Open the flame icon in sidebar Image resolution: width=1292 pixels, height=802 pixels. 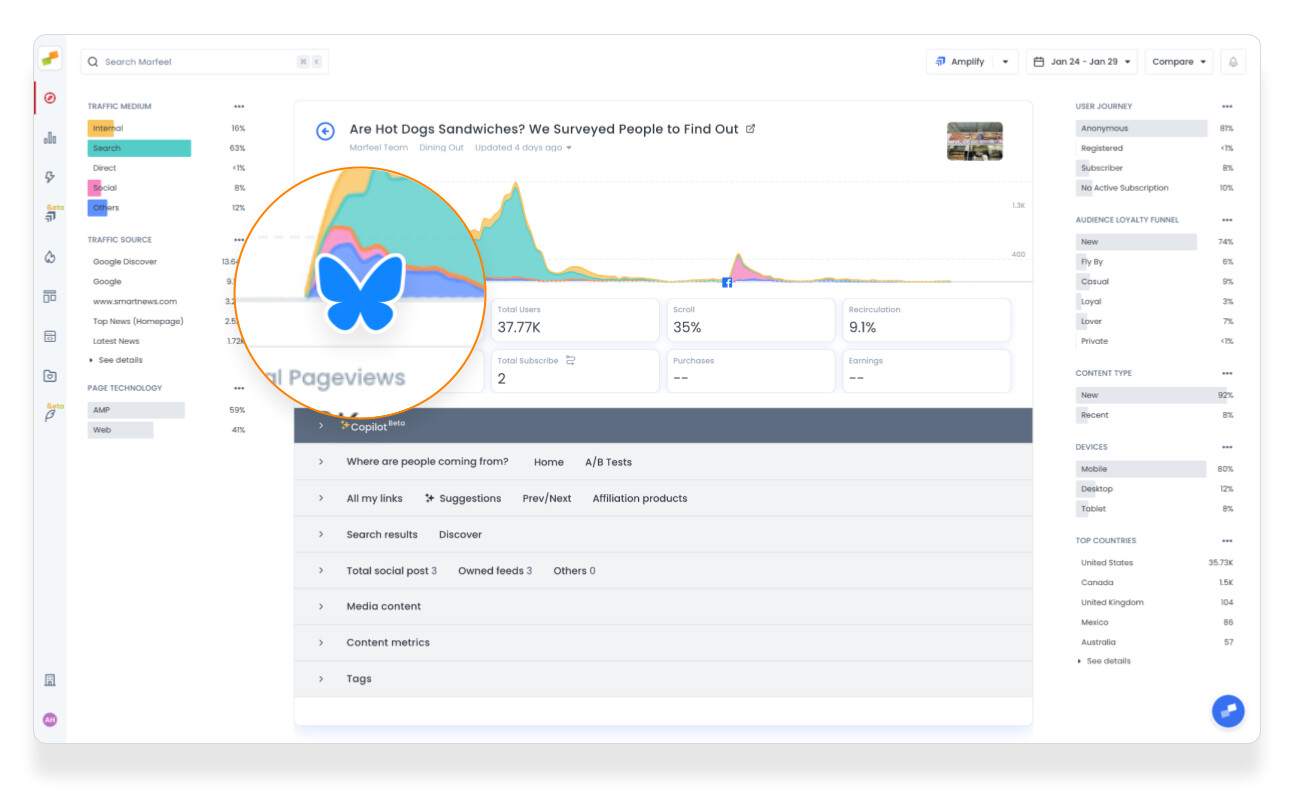pyautogui.click(x=50, y=257)
